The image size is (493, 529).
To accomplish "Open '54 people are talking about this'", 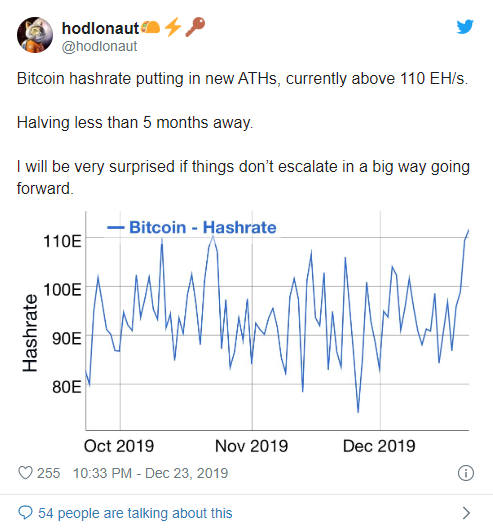I will [135, 513].
